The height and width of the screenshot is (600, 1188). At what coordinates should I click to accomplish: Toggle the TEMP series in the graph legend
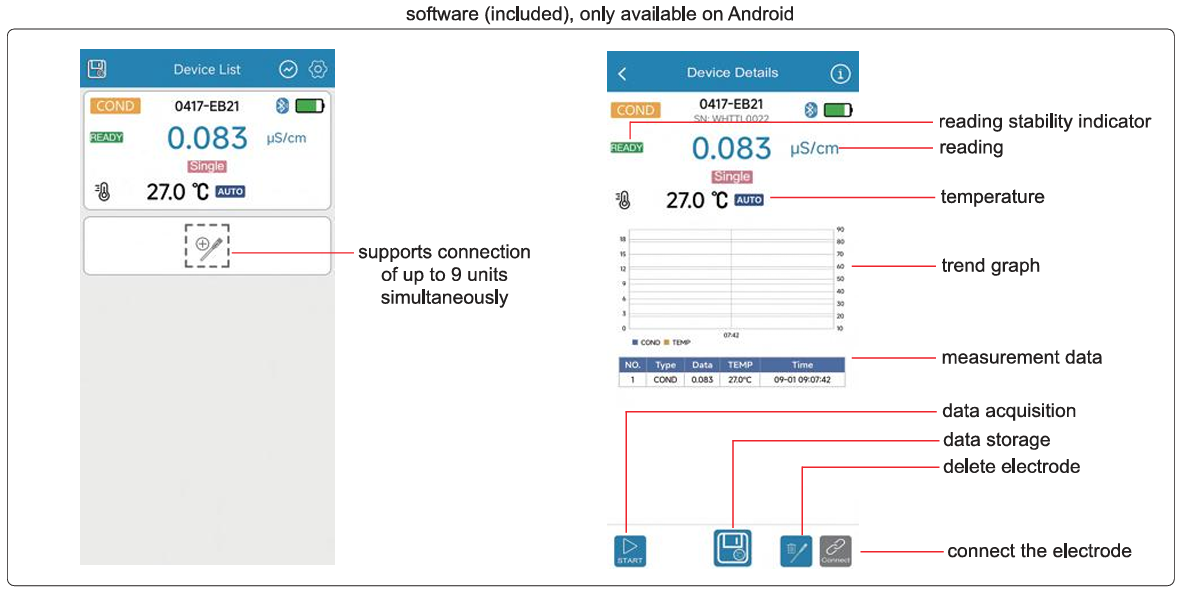point(677,342)
